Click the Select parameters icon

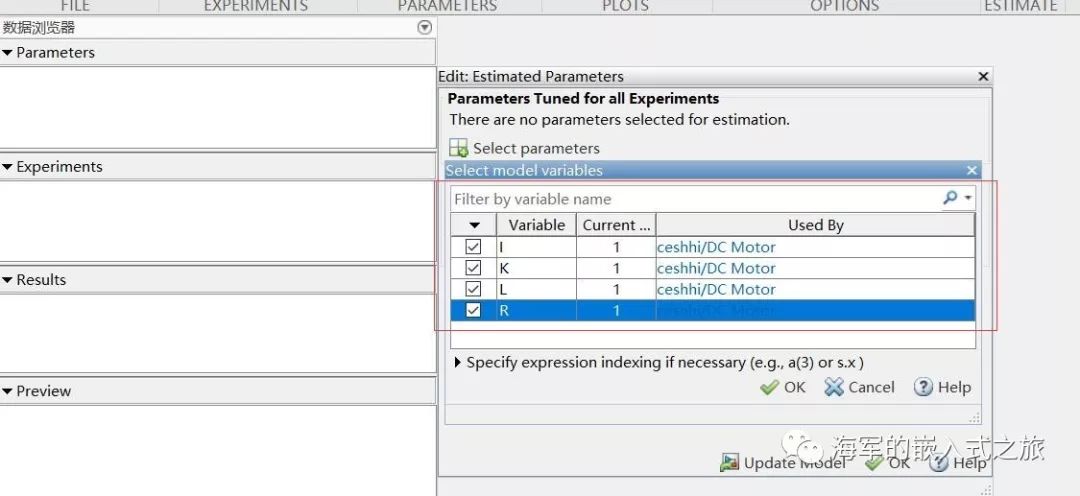coord(459,148)
